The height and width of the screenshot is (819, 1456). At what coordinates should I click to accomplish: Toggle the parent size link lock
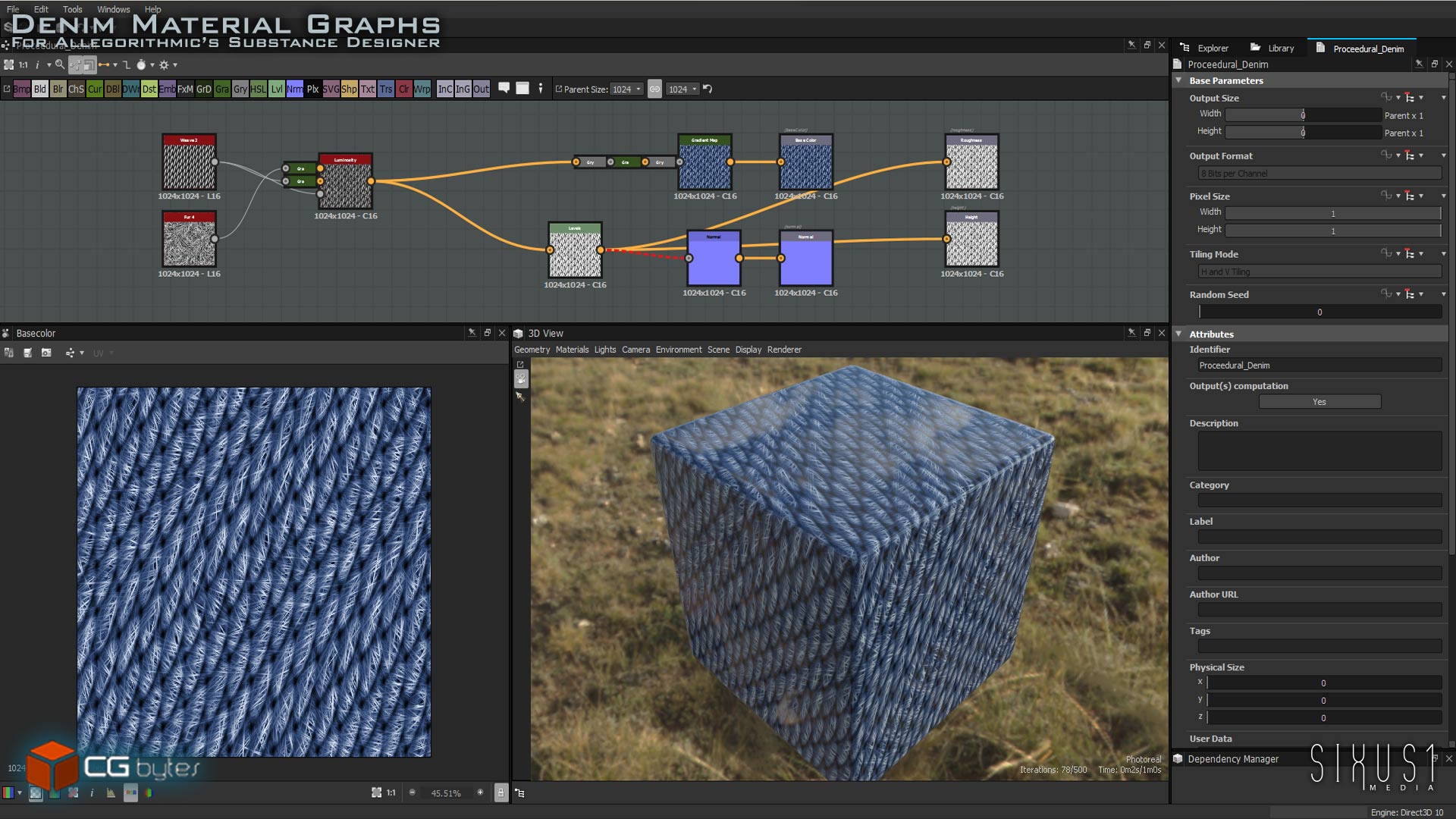tap(654, 89)
